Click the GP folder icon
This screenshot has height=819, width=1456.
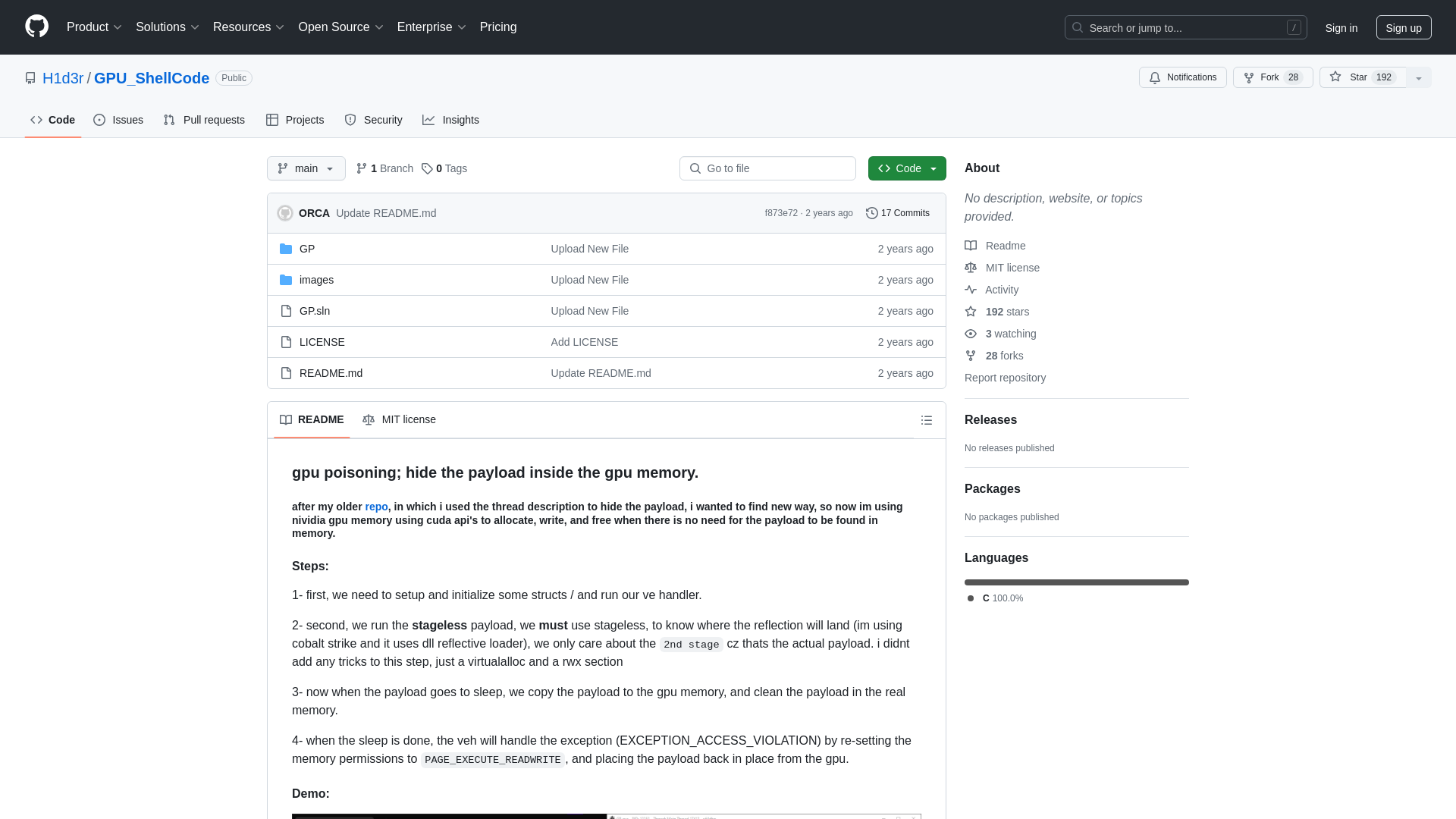[x=286, y=249]
